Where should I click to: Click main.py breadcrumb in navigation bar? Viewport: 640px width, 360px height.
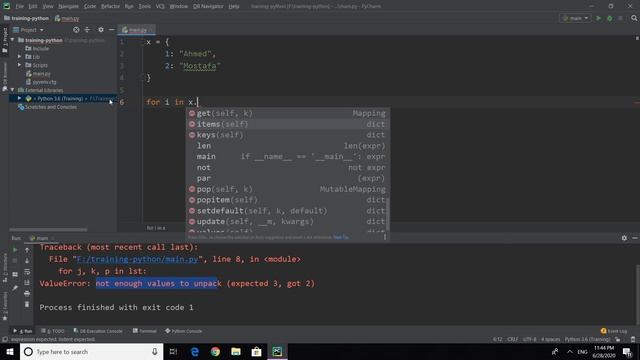click(67, 18)
